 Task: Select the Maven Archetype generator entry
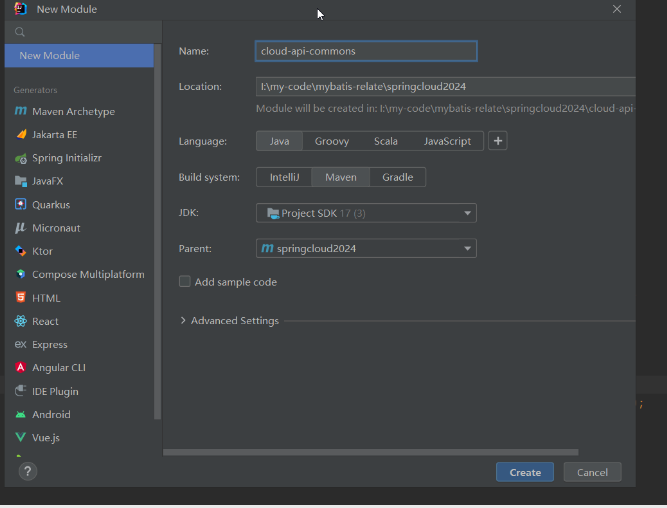(79, 111)
